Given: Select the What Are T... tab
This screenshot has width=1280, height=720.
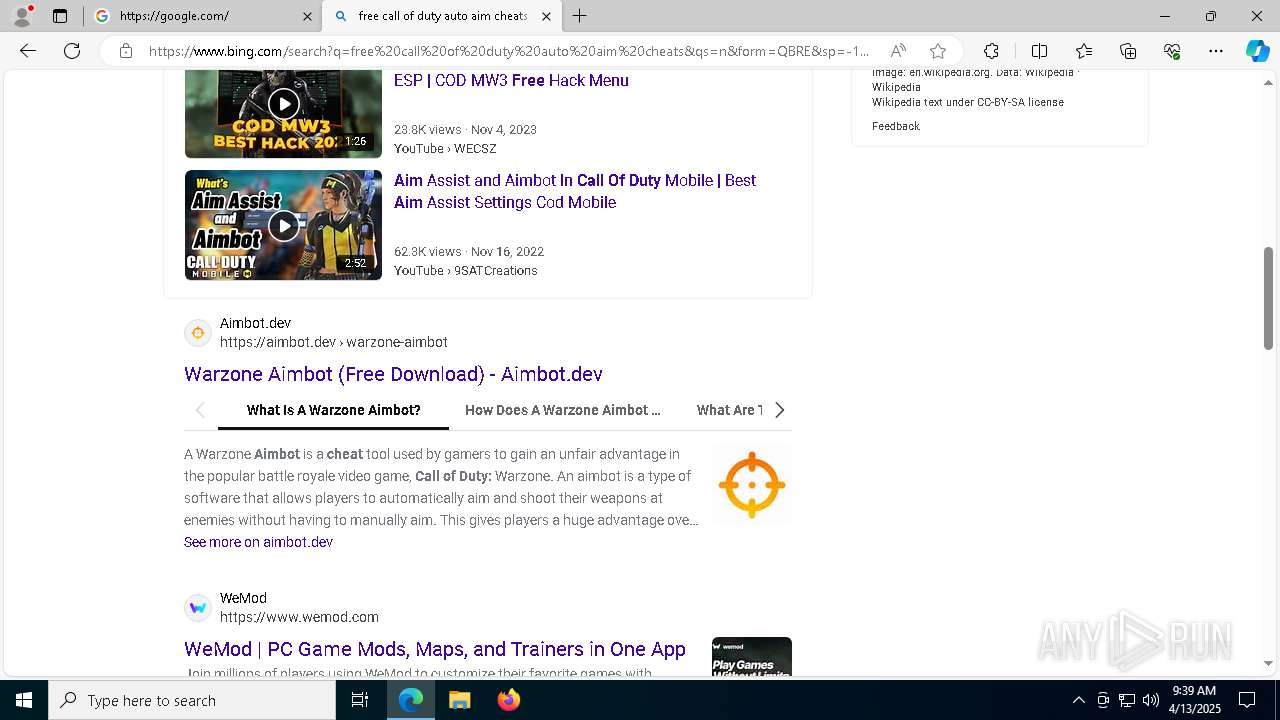Looking at the screenshot, I should pos(730,410).
